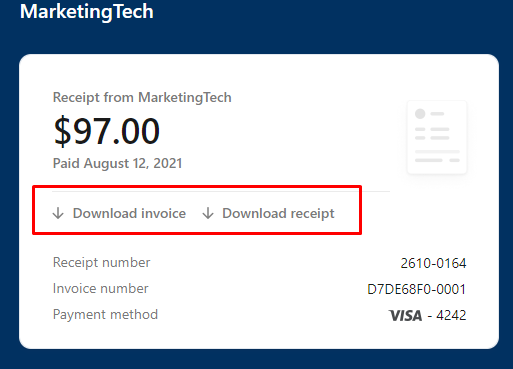Image resolution: width=513 pixels, height=369 pixels.
Task: Click the card ending 4242
Action: pyautogui.click(x=451, y=315)
